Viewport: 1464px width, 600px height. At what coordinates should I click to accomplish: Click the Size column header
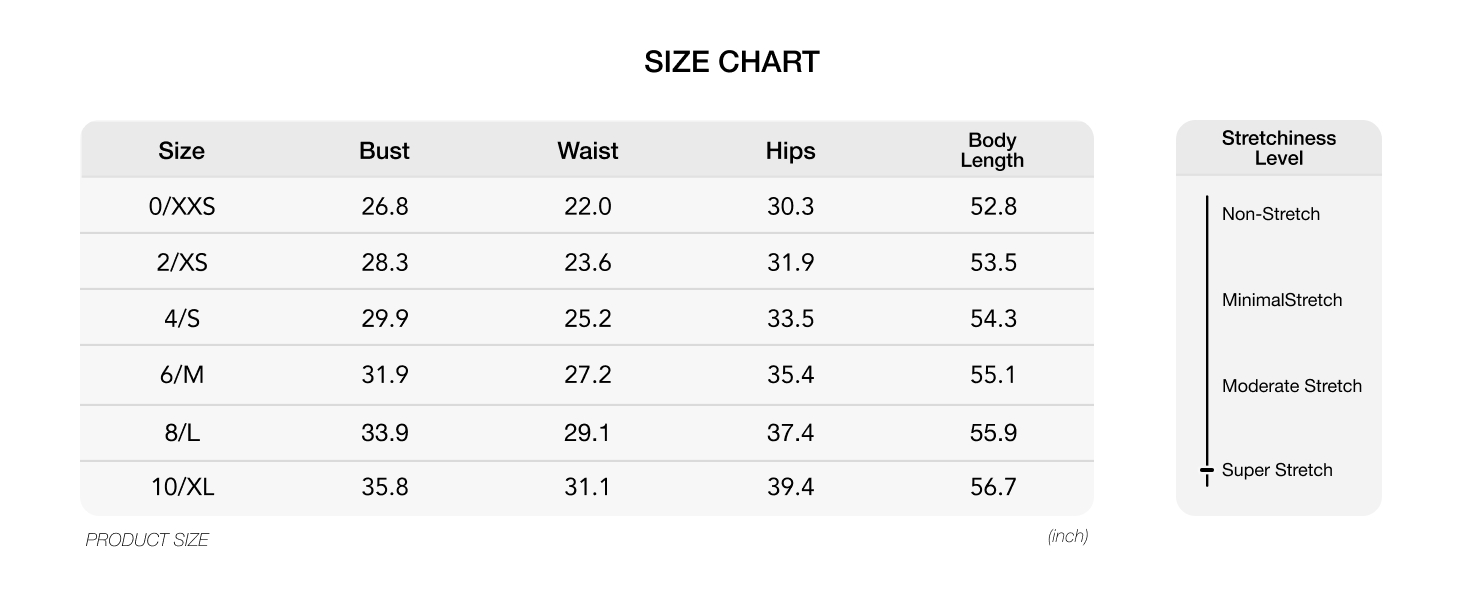click(181, 151)
